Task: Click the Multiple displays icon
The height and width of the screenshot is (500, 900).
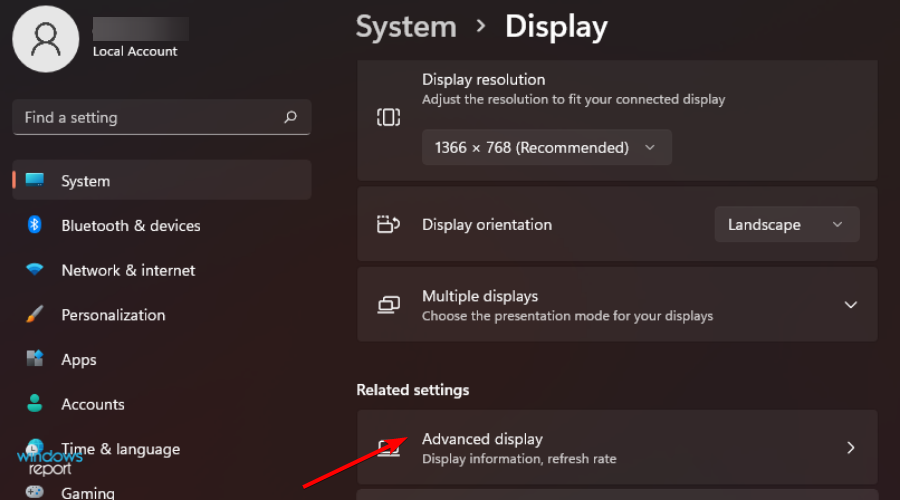Action: [x=388, y=304]
